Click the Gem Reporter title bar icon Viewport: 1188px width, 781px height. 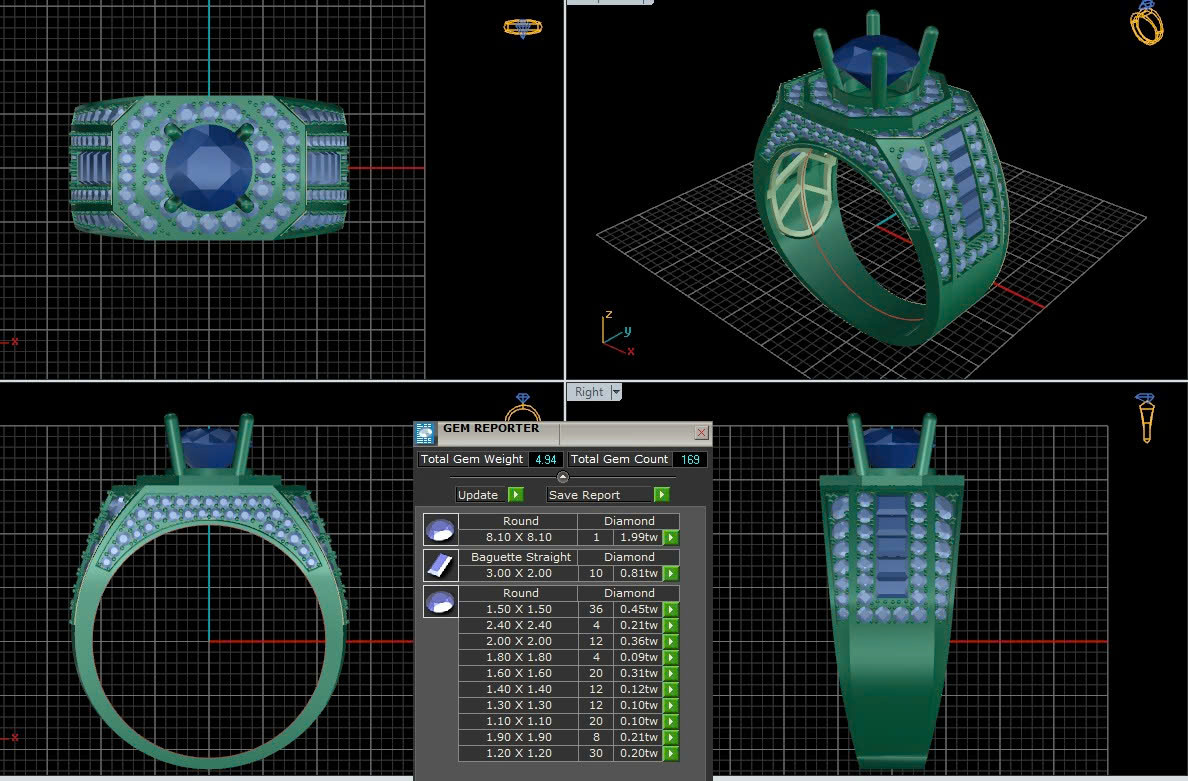click(426, 432)
